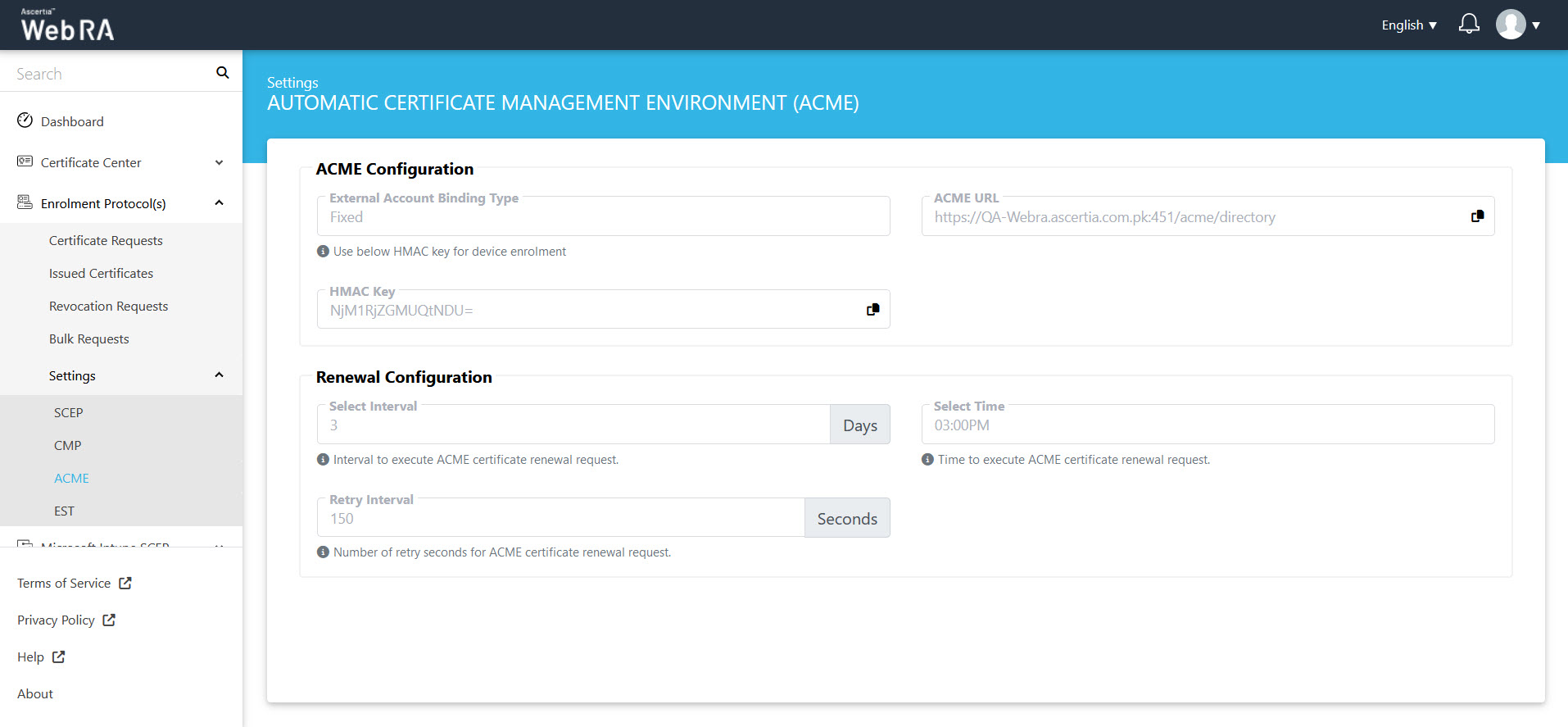The height and width of the screenshot is (727, 1568).
Task: Click the Select Time field
Action: tap(1207, 425)
